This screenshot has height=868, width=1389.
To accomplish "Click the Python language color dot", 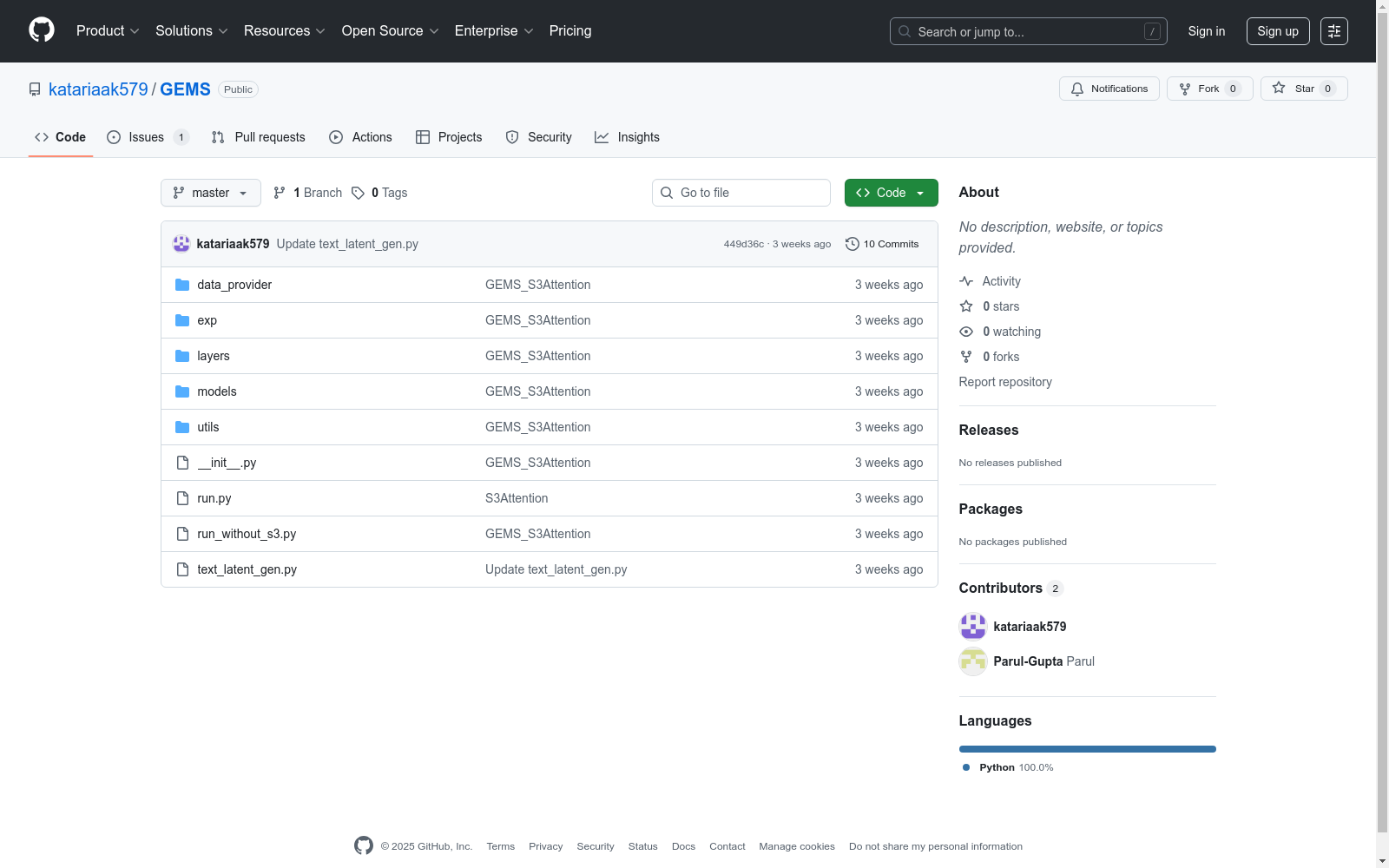I will tap(966, 767).
